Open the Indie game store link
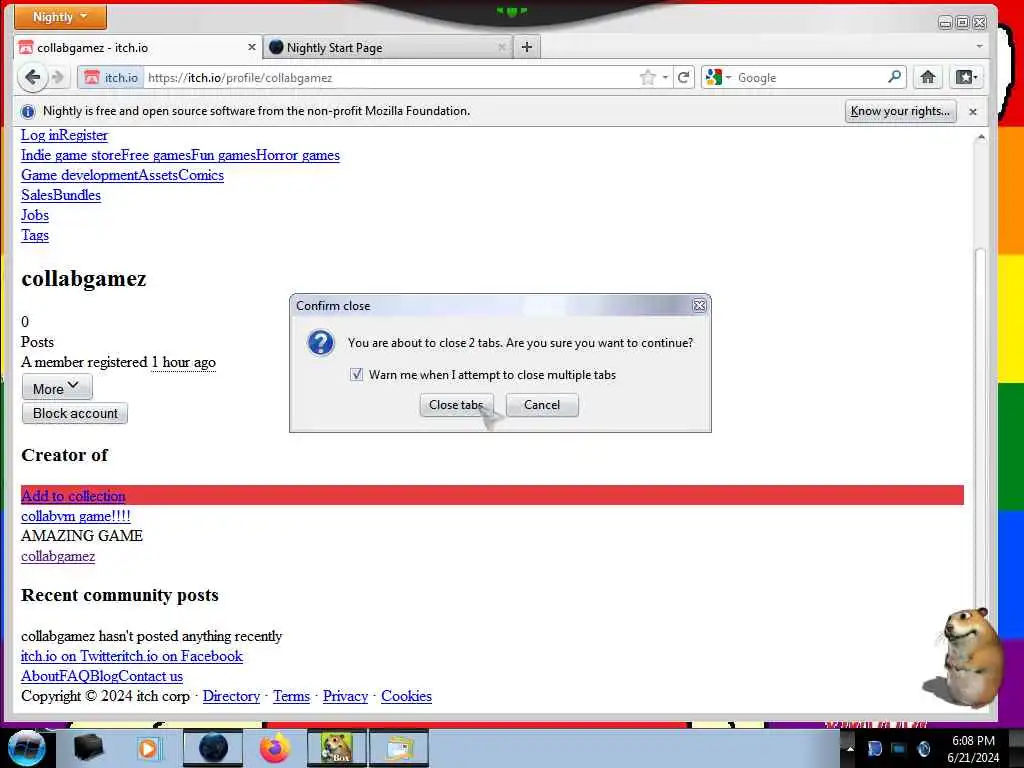 [71, 155]
